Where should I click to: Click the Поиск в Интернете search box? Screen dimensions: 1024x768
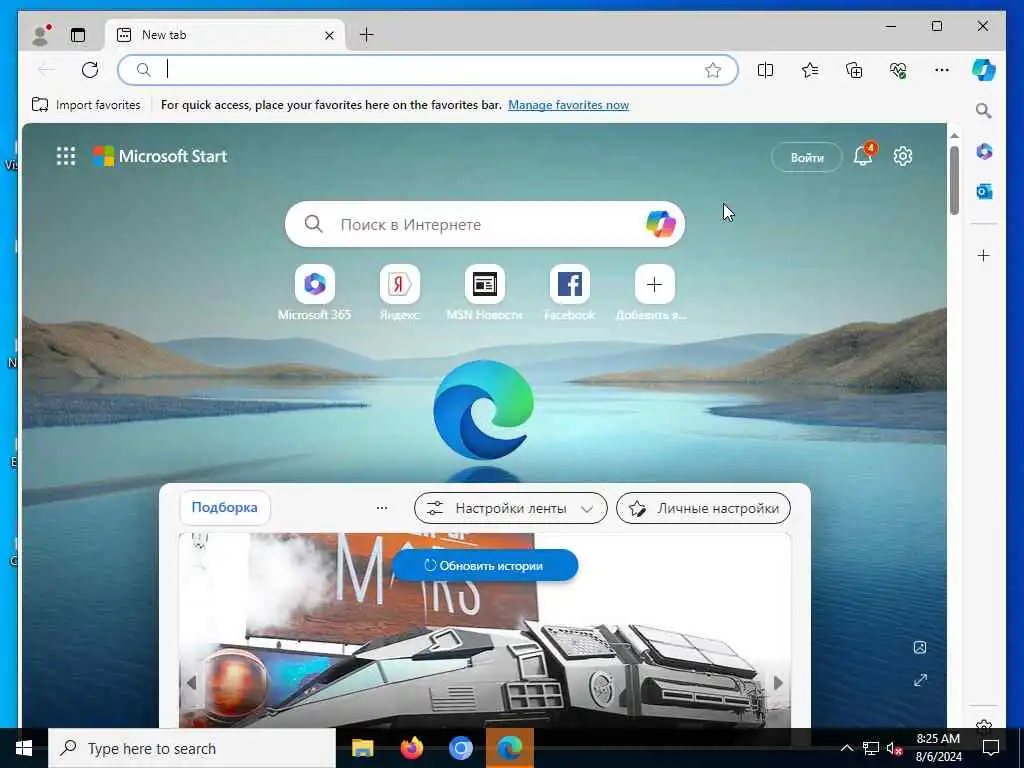click(x=485, y=224)
